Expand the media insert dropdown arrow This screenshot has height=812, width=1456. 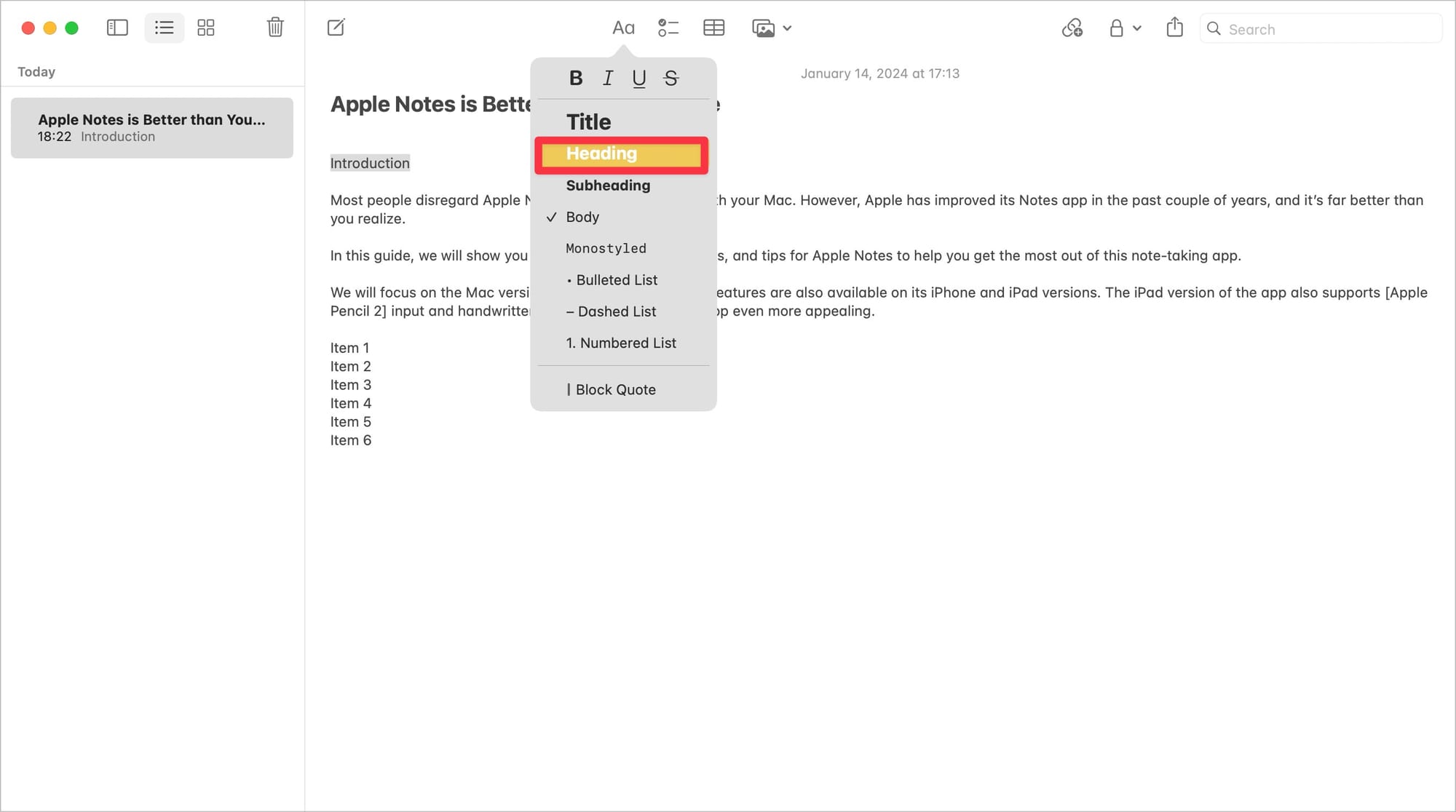(x=787, y=28)
